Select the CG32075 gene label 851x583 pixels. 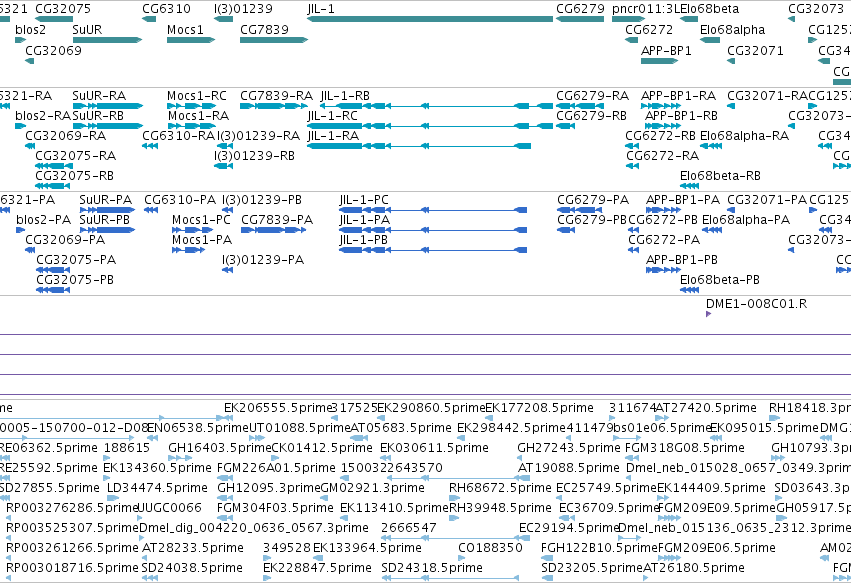tap(63, 9)
